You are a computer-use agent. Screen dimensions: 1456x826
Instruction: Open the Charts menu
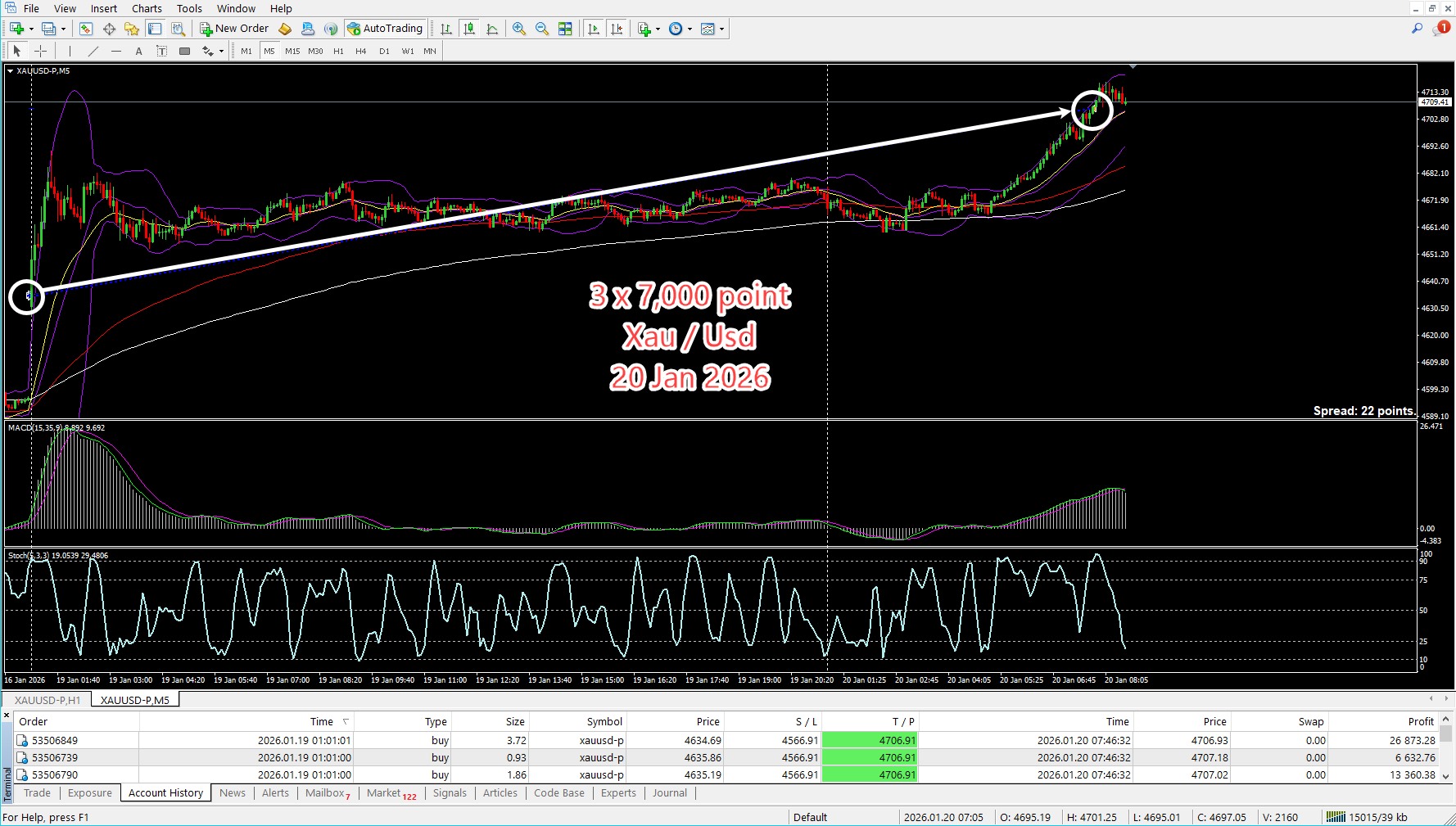pyautogui.click(x=147, y=8)
